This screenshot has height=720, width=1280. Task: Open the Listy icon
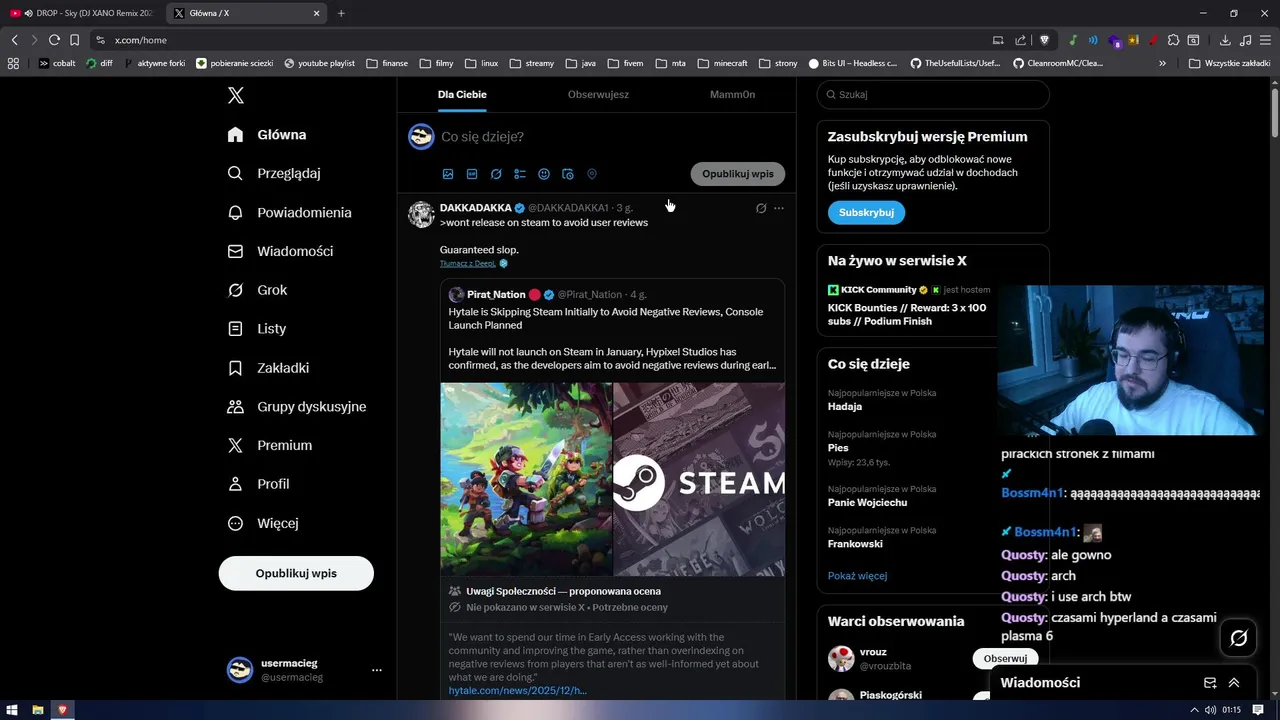tap(235, 328)
